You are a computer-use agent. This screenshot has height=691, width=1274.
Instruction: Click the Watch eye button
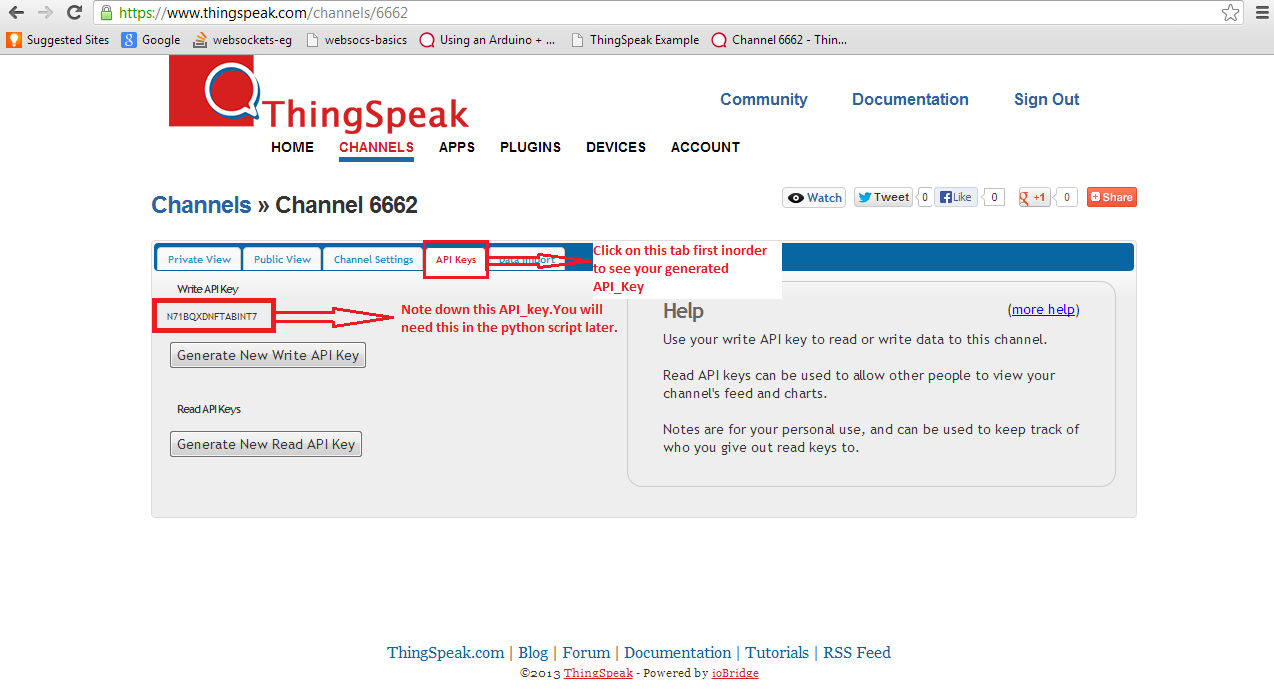814,198
